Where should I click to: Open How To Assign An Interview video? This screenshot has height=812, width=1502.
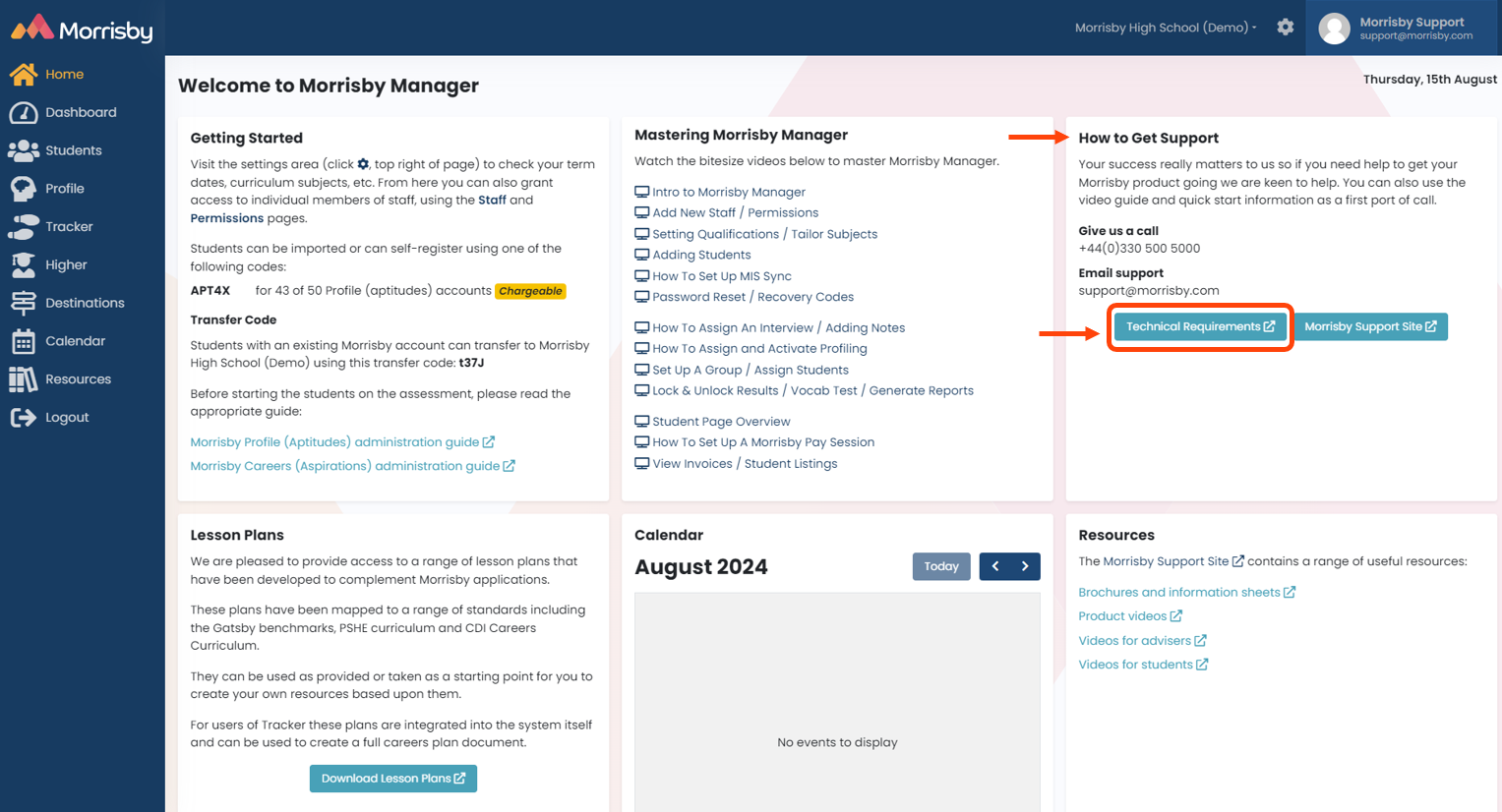779,328
